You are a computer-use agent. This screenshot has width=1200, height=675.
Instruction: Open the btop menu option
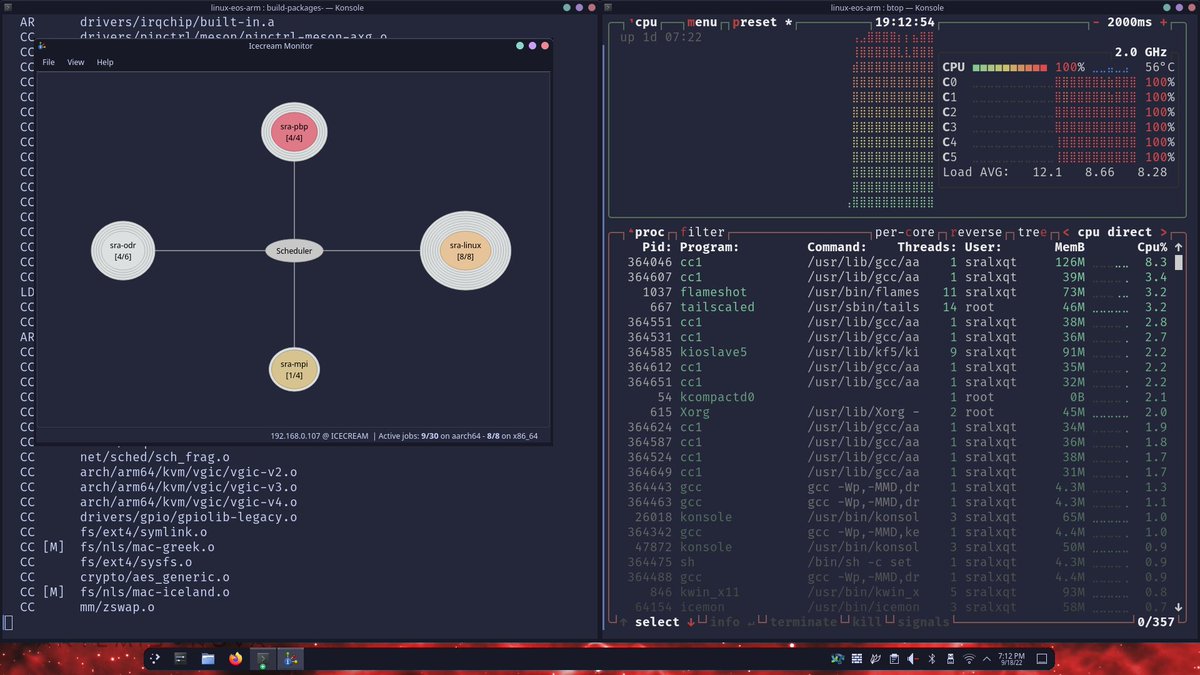pos(702,22)
